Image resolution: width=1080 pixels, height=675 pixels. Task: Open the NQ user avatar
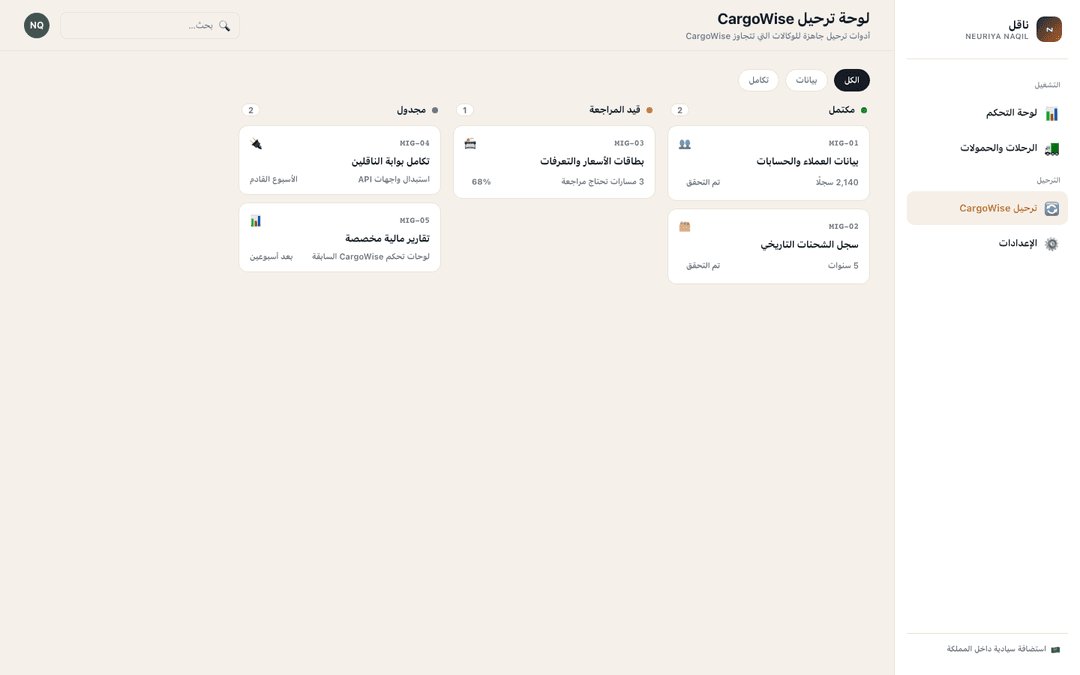(37, 25)
